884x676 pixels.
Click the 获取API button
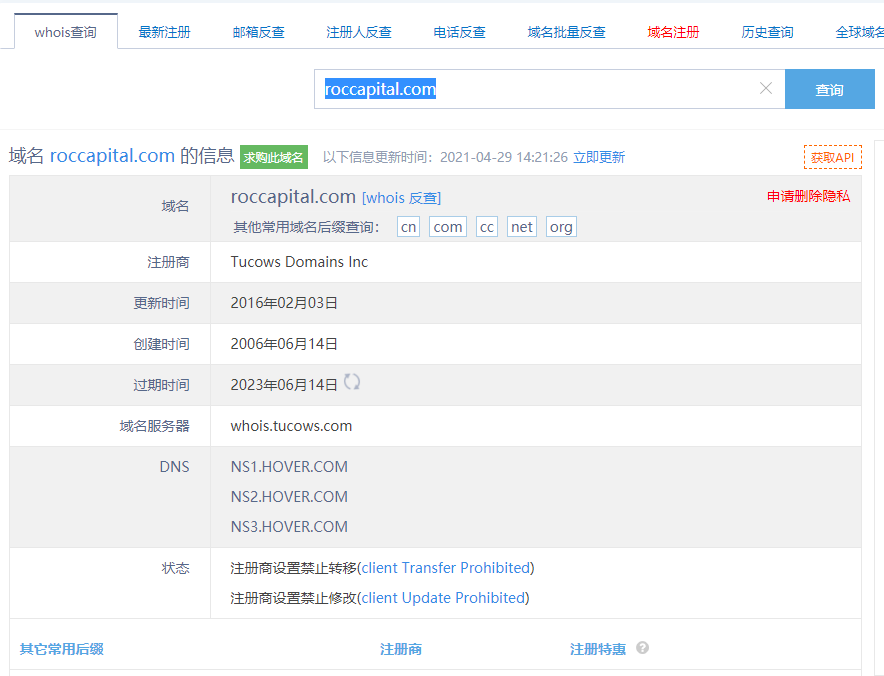[x=832, y=157]
